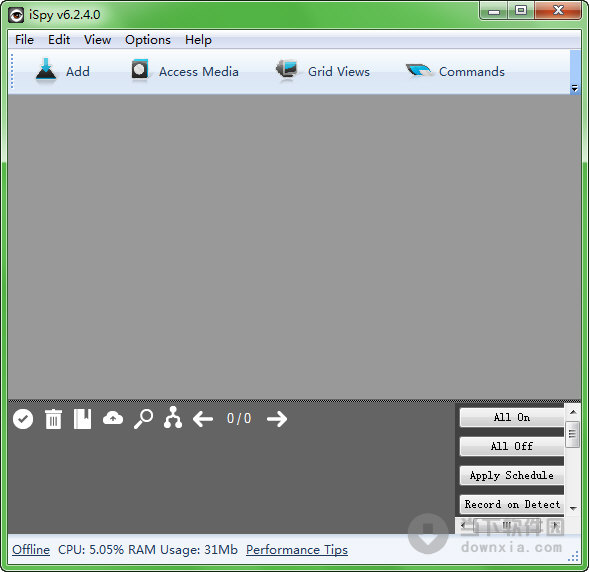Click the commands panel scroll down arrow
589x572 pixels.
pos(573,509)
